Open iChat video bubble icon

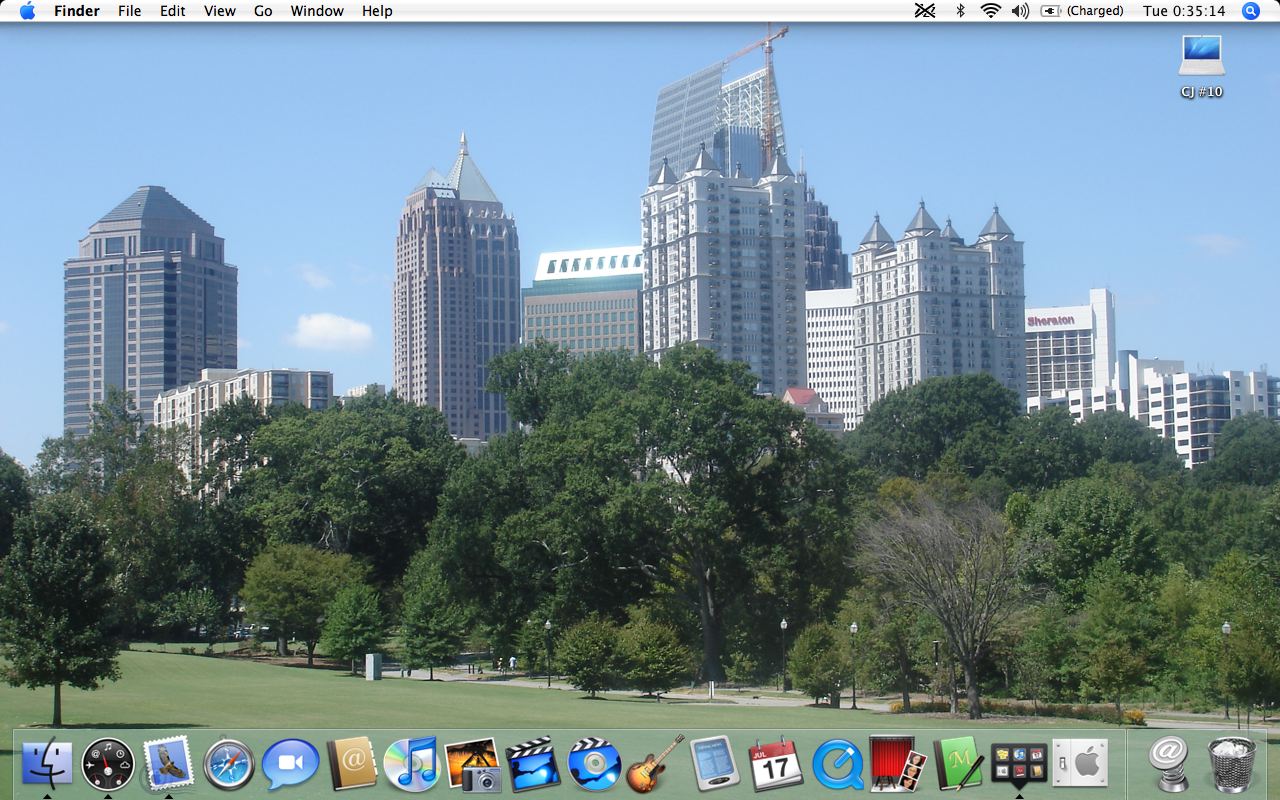290,765
